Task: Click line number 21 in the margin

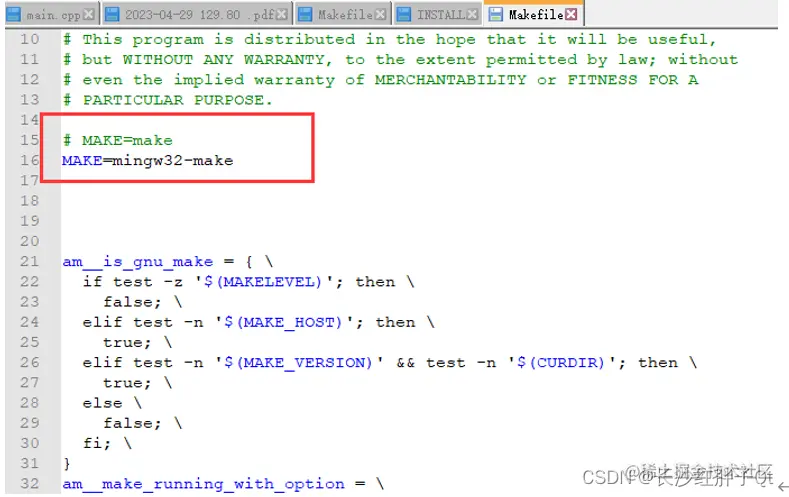Action: pyautogui.click(x=30, y=262)
